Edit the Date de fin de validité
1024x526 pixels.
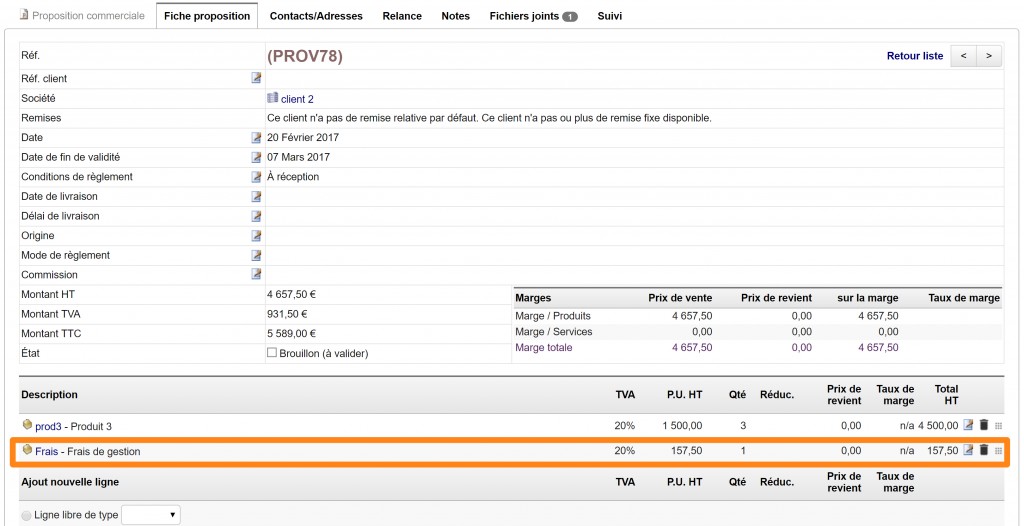257,157
